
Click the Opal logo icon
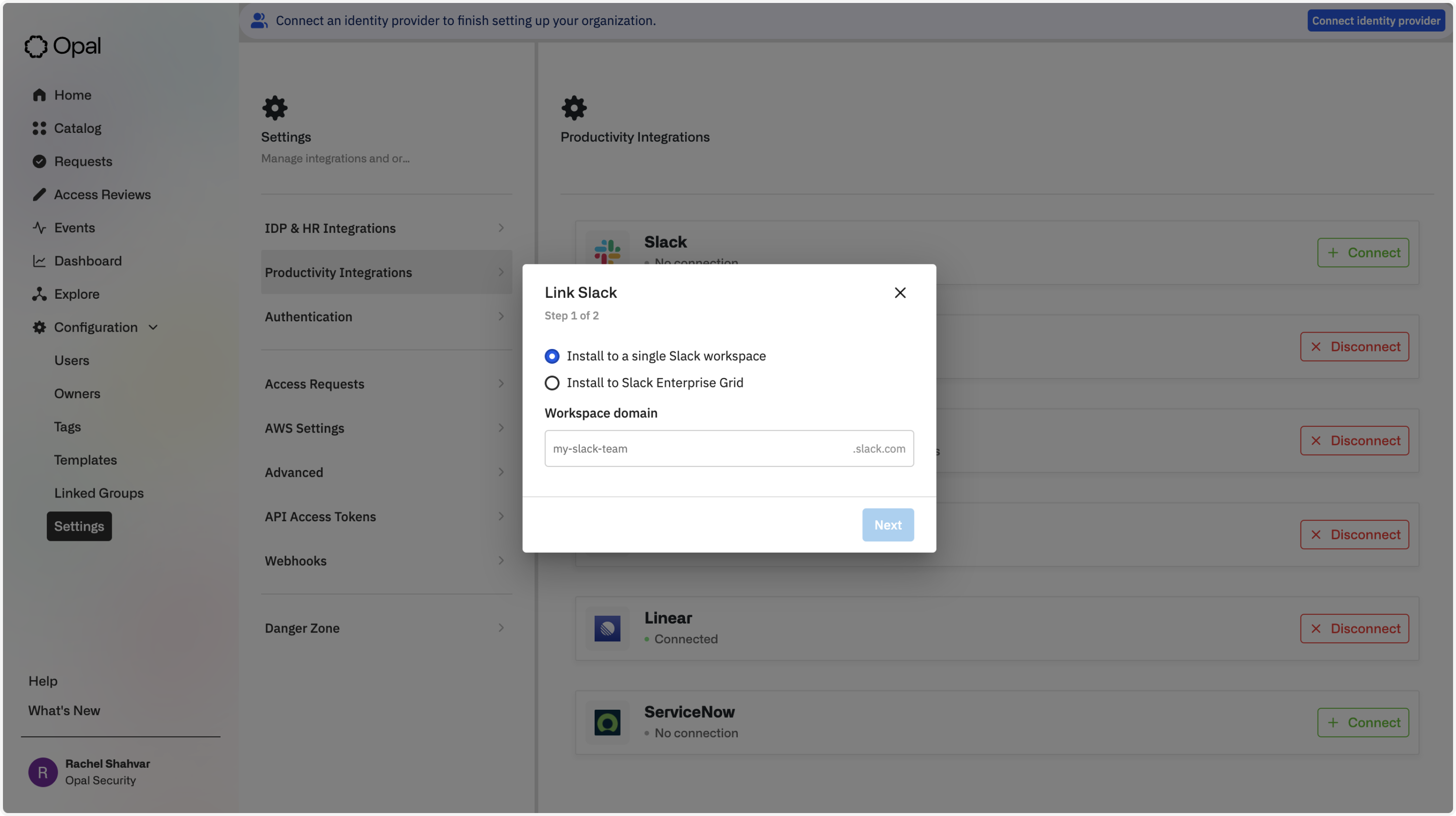click(35, 46)
